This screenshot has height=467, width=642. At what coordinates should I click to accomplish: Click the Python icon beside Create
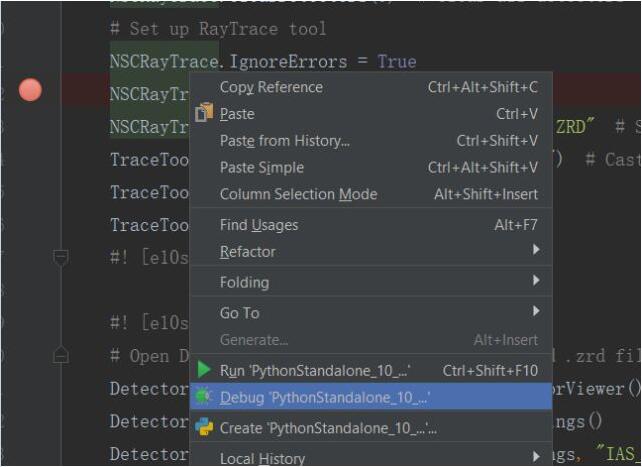pos(204,428)
